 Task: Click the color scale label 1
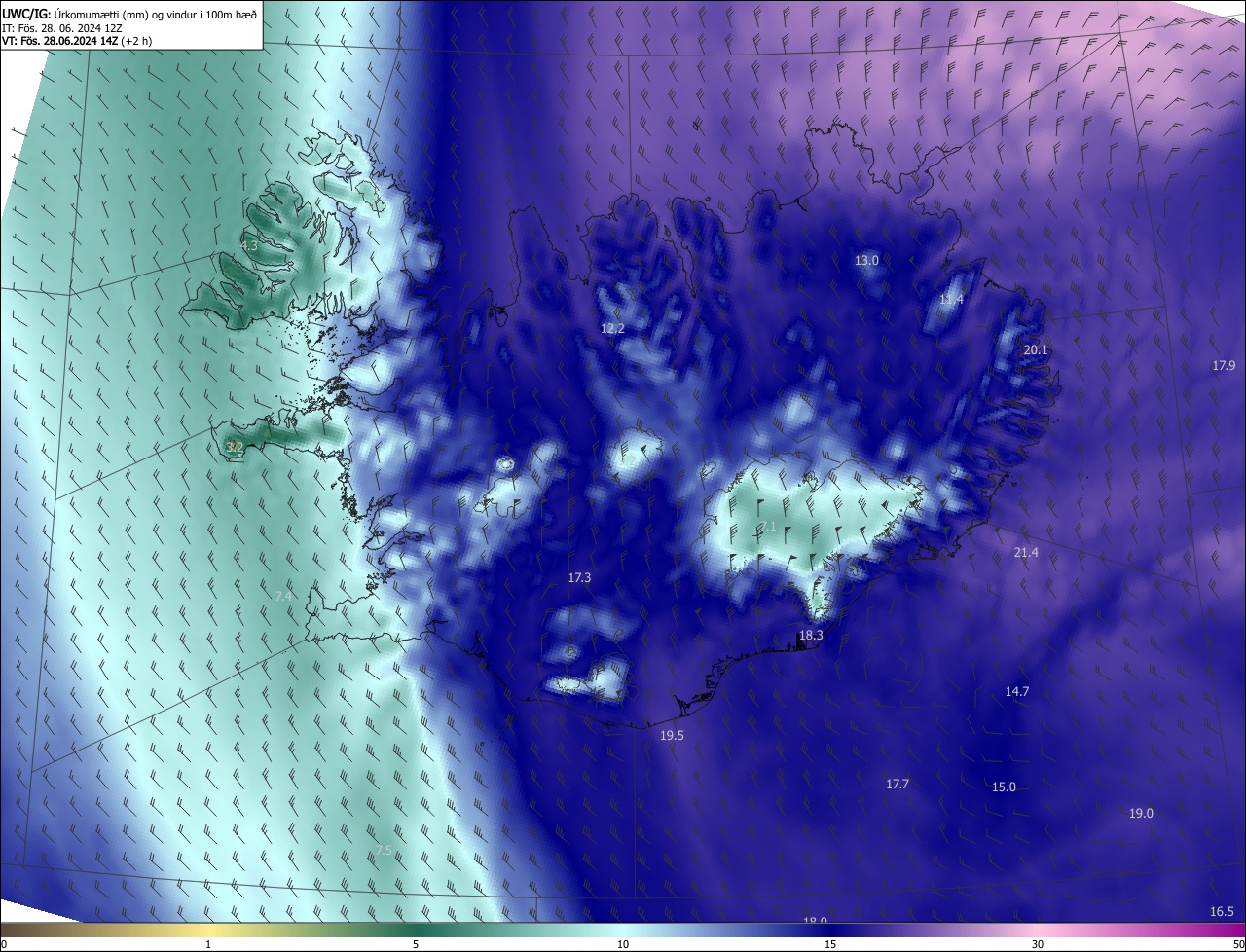point(208,944)
